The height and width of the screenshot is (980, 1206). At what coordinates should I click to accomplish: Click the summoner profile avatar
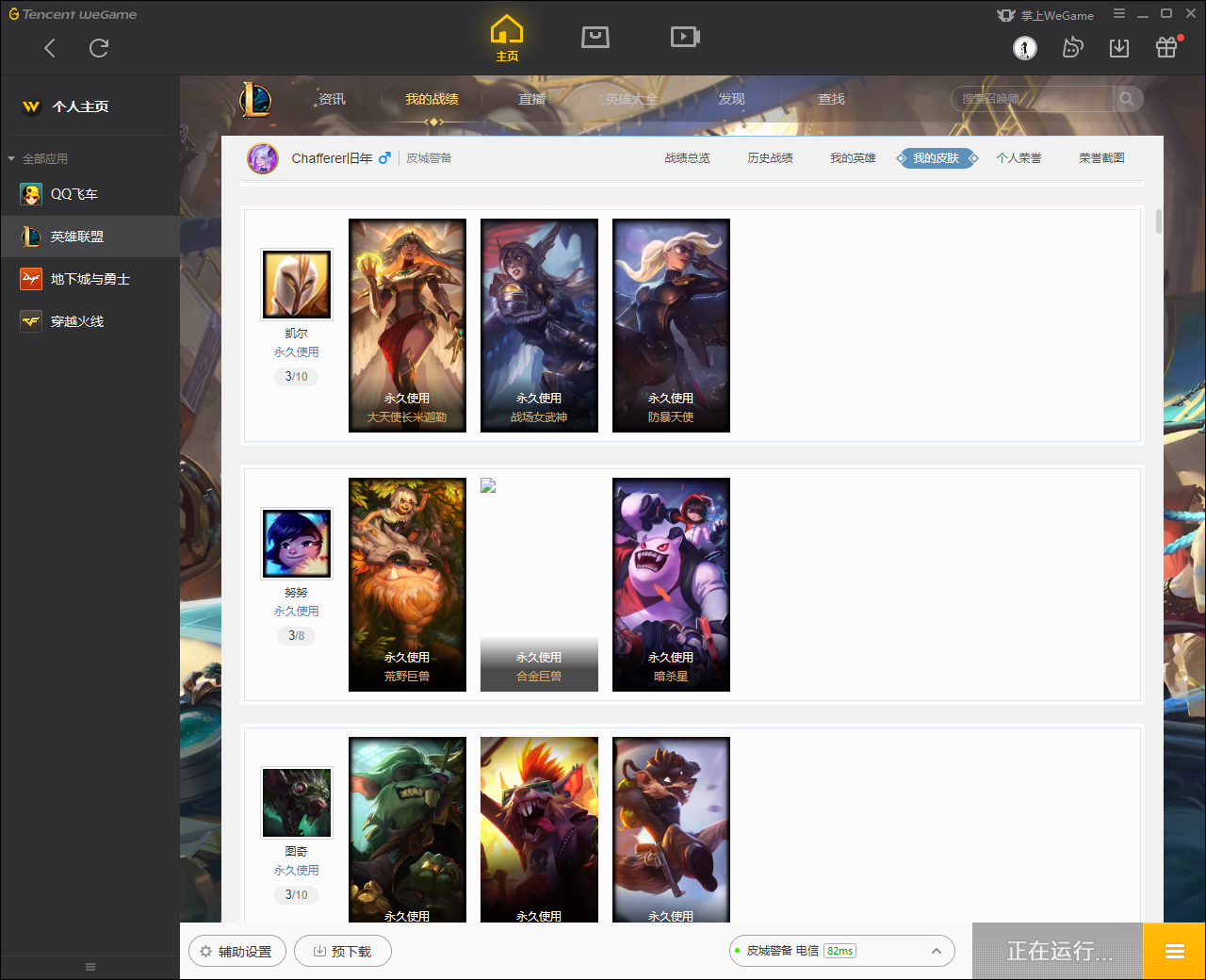click(x=263, y=158)
